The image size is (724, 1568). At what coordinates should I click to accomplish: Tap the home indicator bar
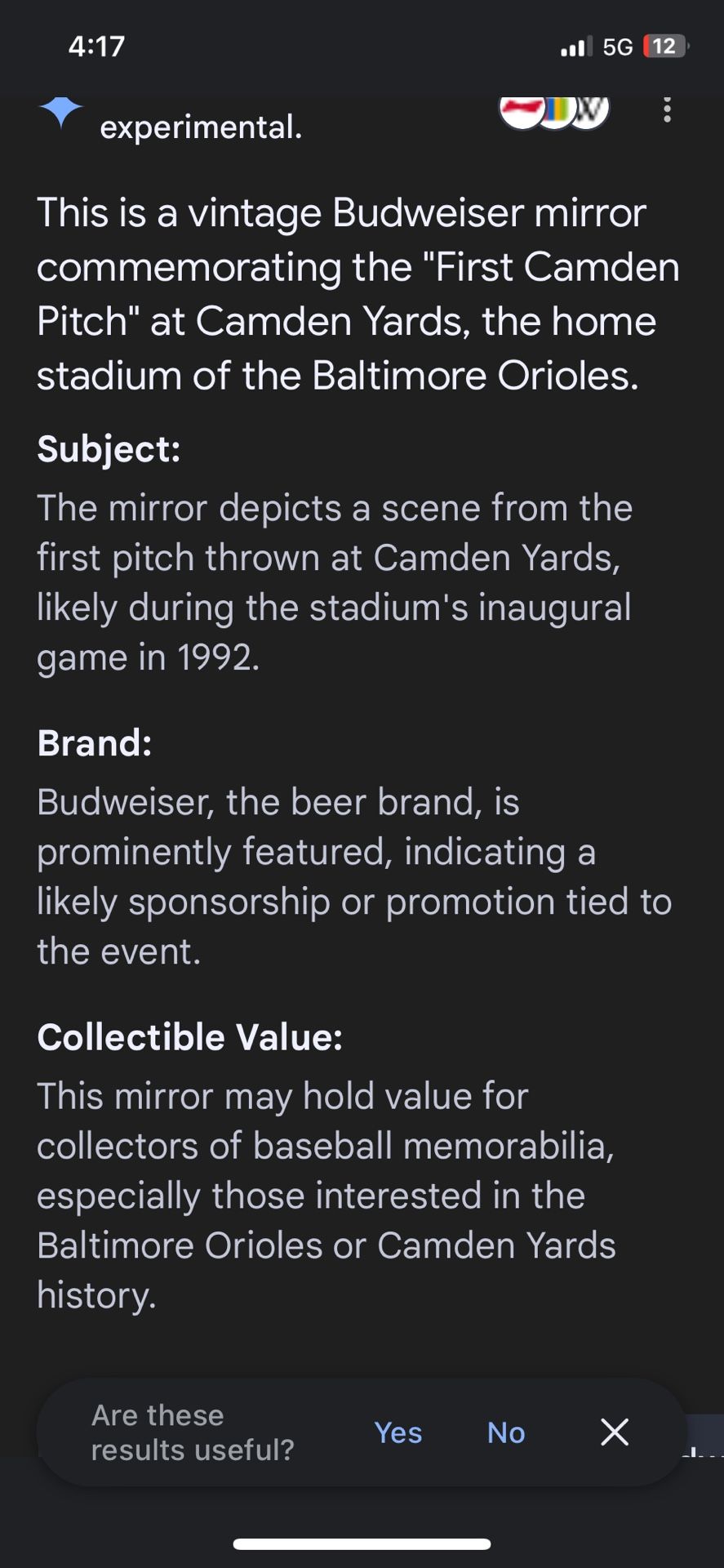(x=362, y=1544)
